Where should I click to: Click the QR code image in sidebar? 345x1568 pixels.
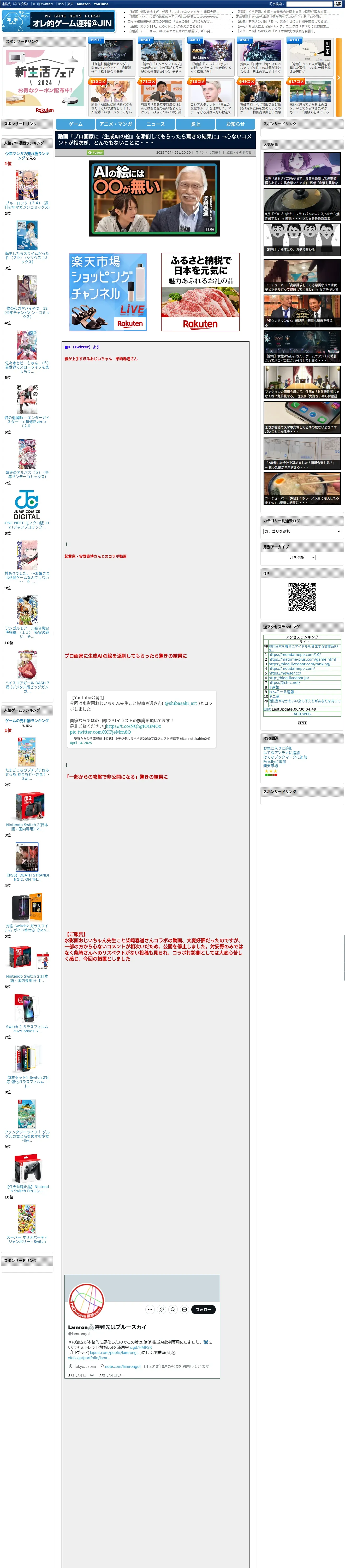[x=302, y=597]
